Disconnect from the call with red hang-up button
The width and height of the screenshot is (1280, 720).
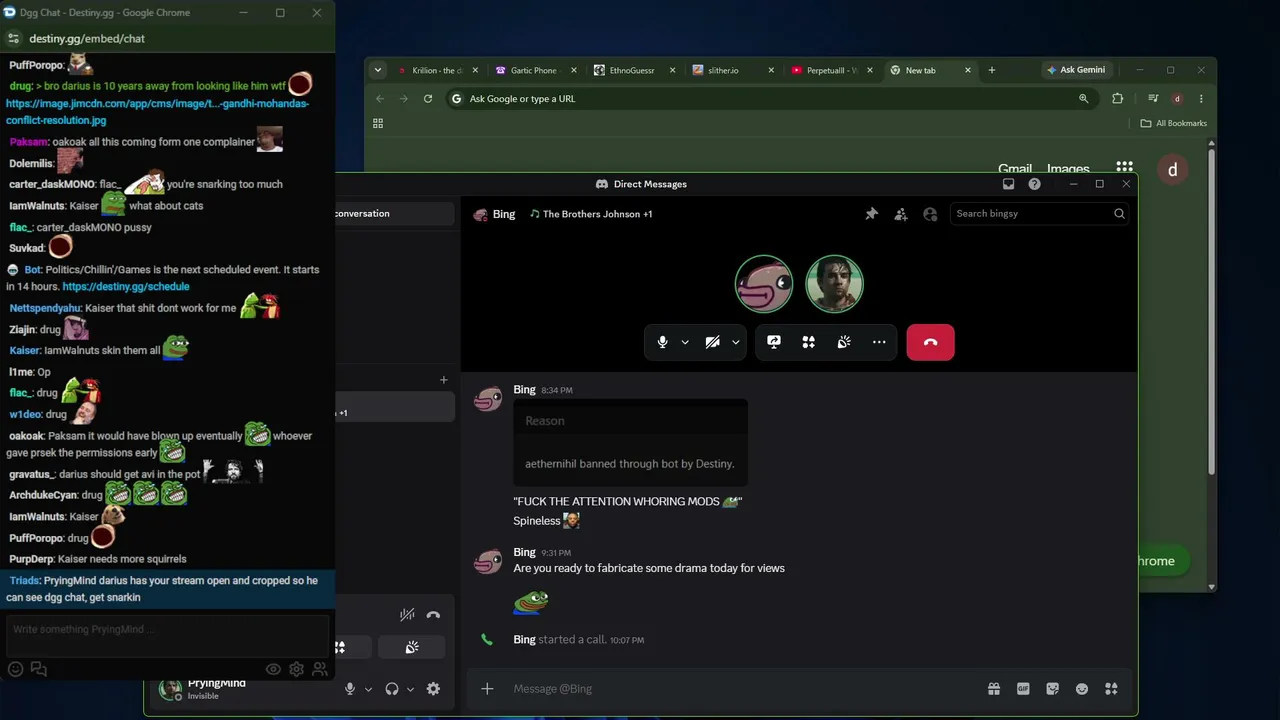pyautogui.click(x=930, y=342)
